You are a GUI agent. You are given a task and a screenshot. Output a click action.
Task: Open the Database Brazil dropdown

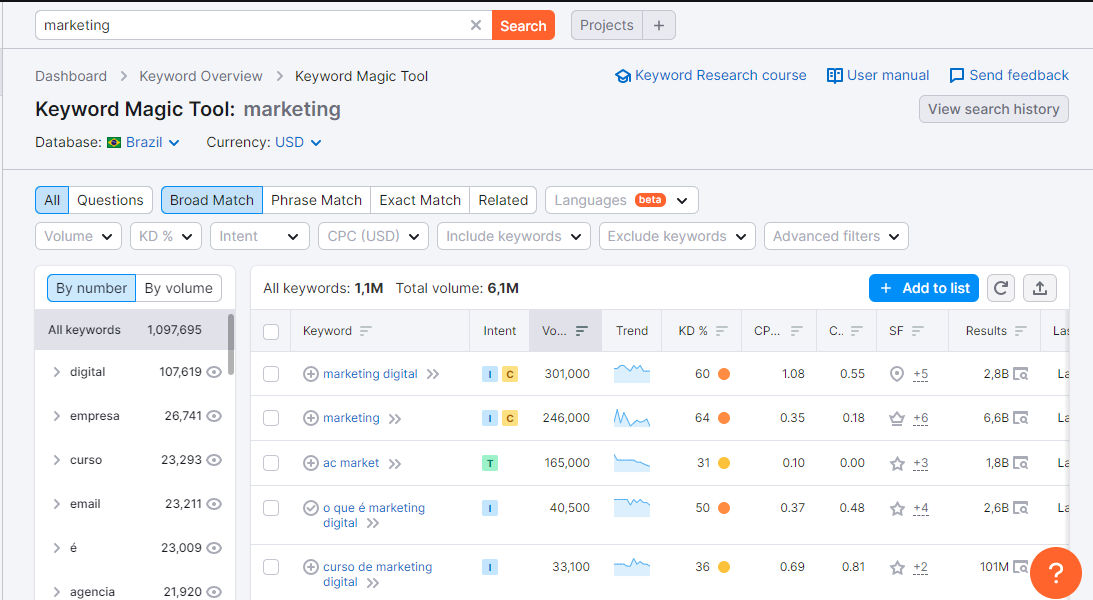pyautogui.click(x=147, y=142)
